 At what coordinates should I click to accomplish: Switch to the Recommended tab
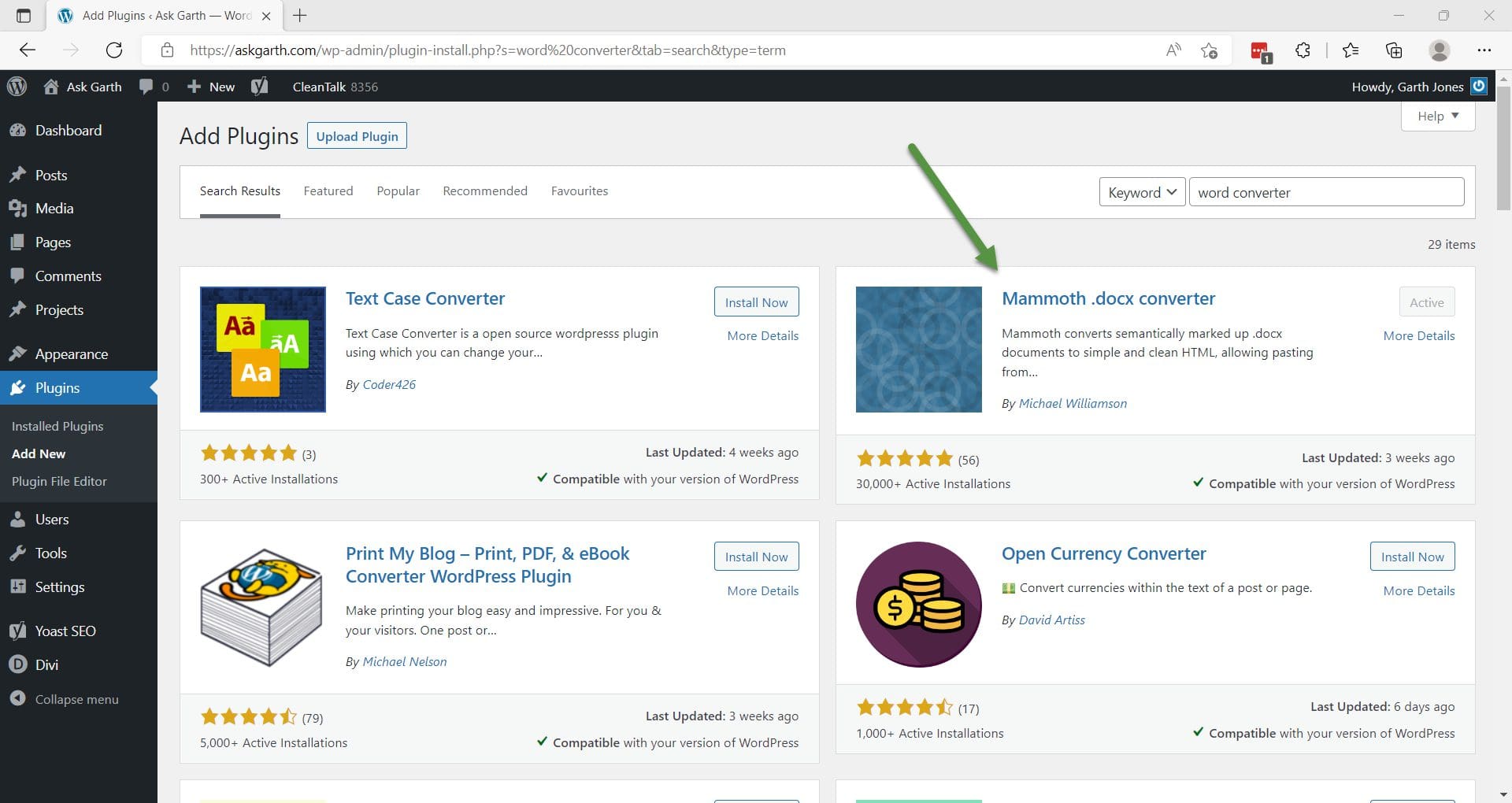(x=485, y=191)
